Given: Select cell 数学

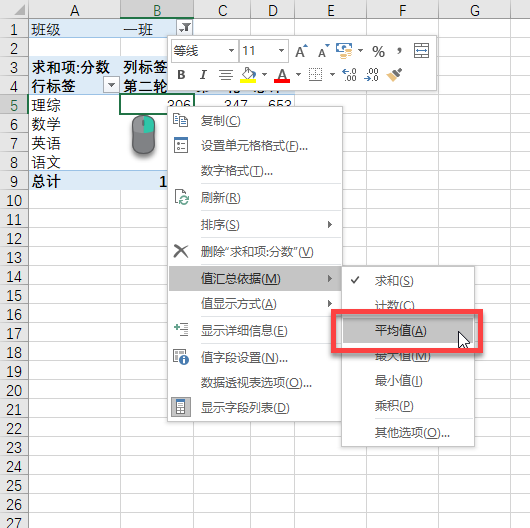Looking at the screenshot, I should tap(74, 124).
